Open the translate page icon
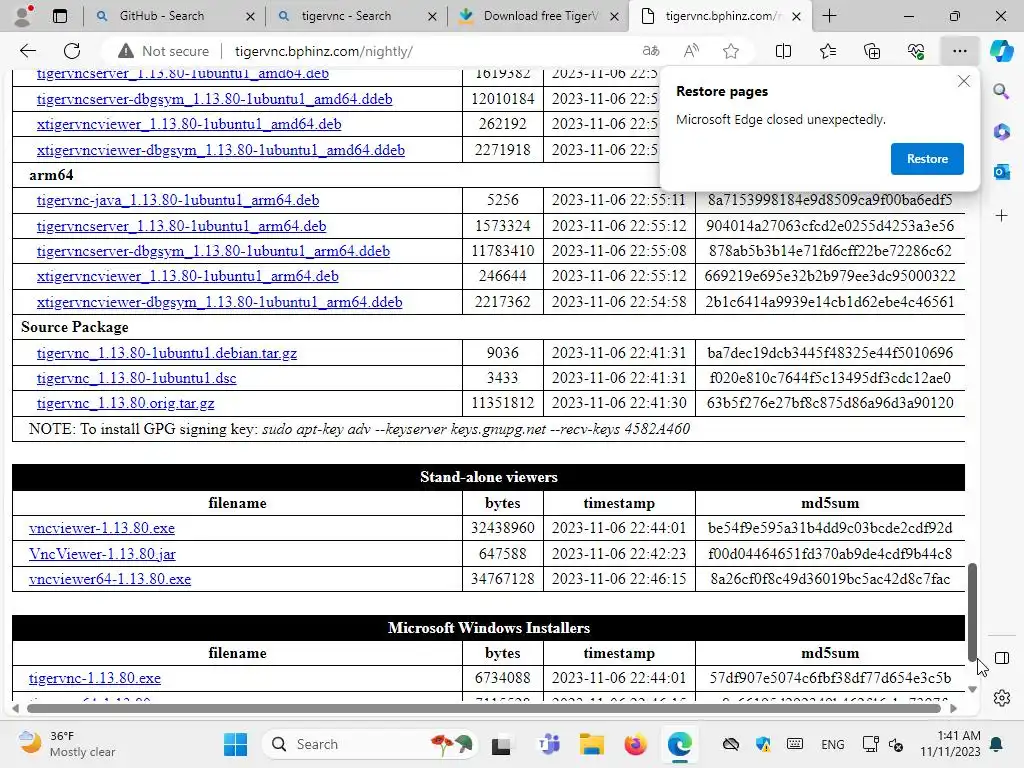Image resolution: width=1024 pixels, height=768 pixels. (651, 51)
